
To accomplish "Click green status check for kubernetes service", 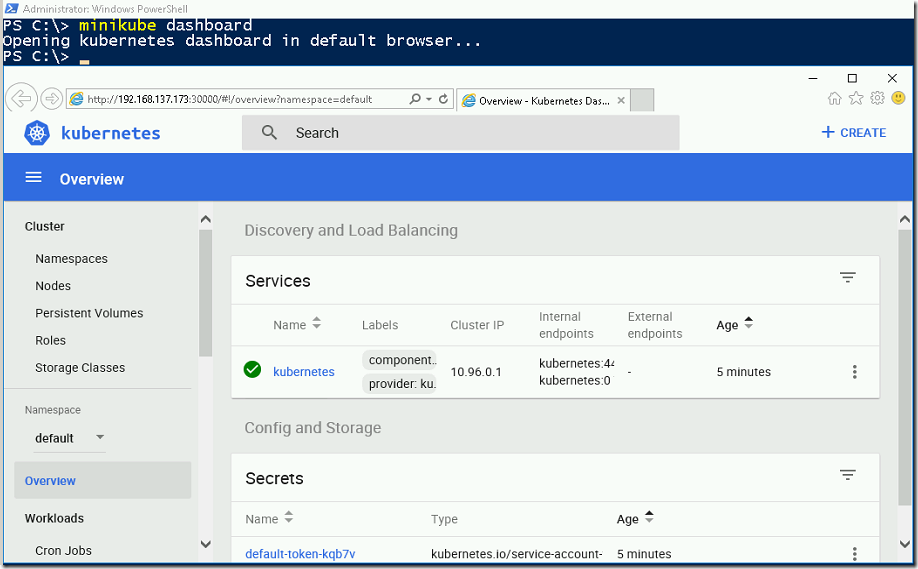I will point(252,370).
